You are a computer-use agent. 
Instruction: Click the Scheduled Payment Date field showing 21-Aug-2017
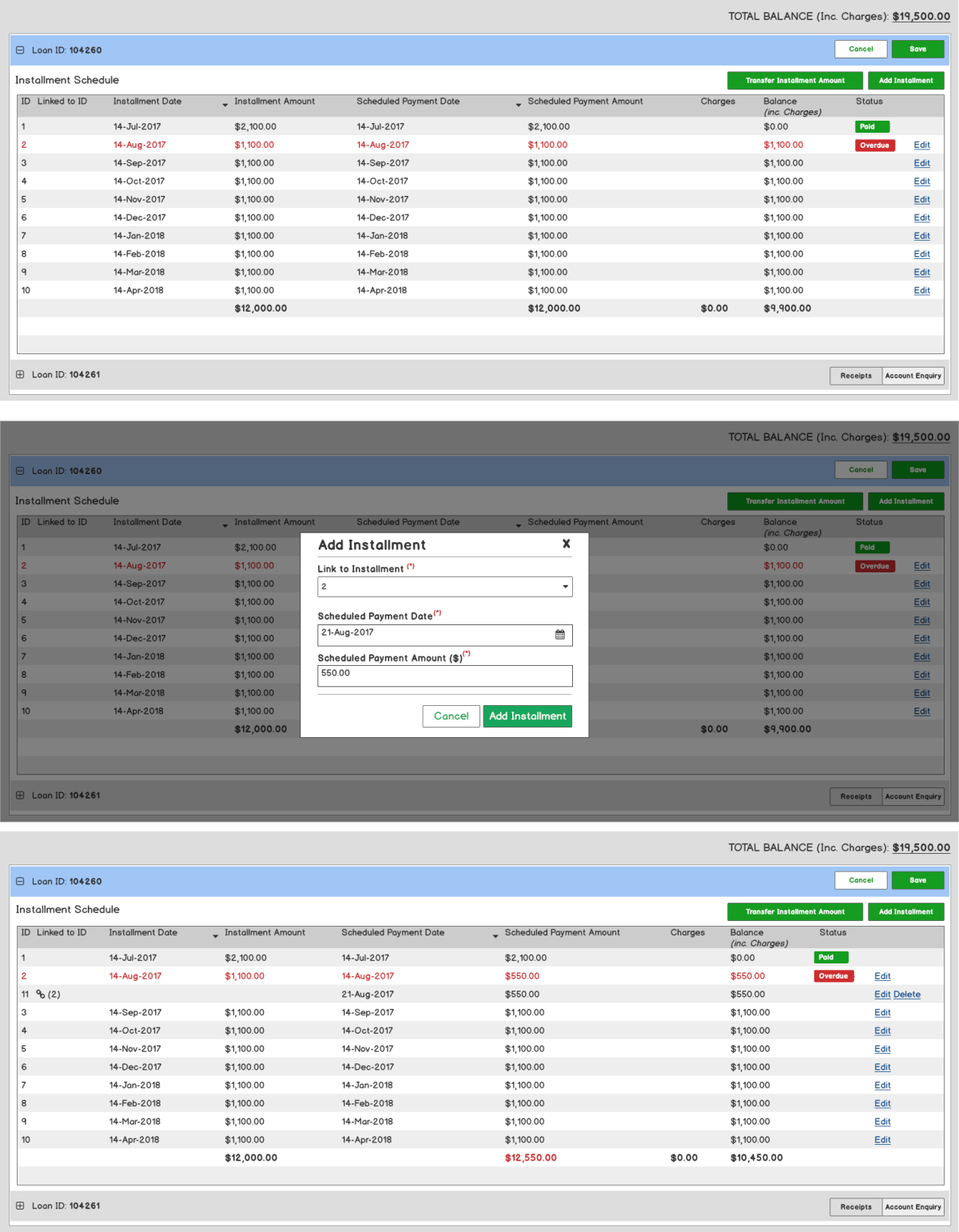click(x=445, y=635)
